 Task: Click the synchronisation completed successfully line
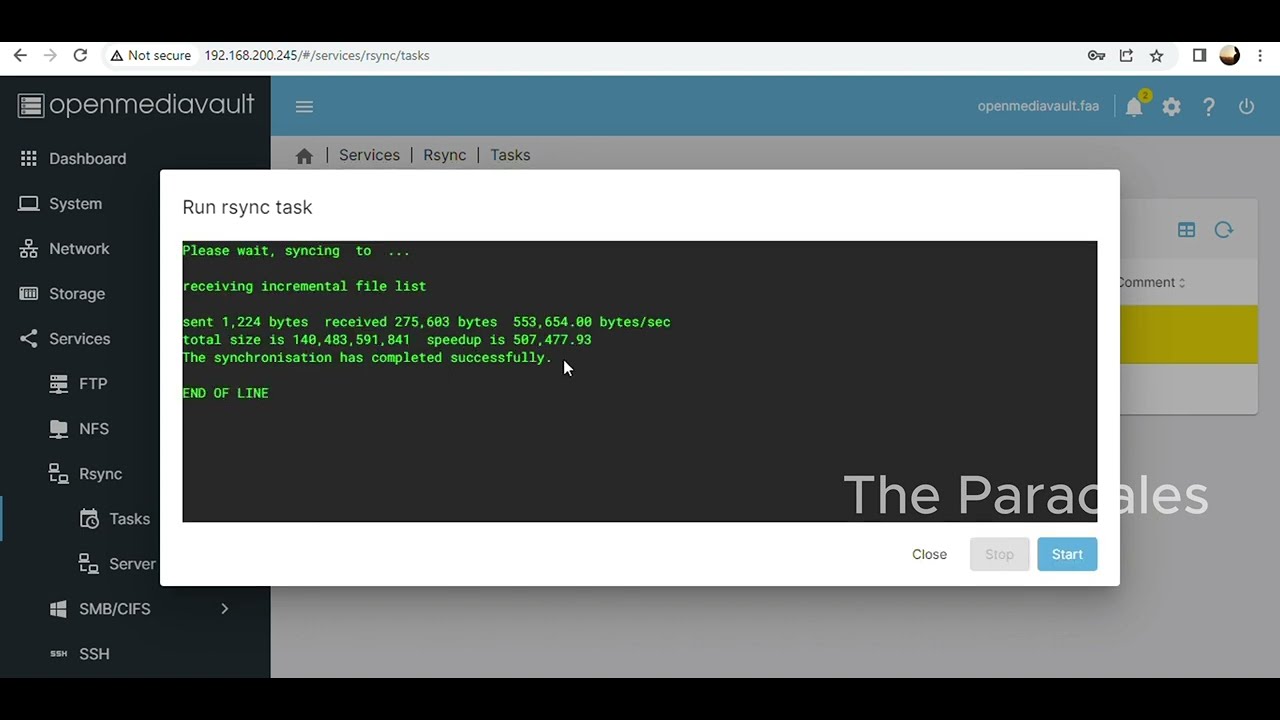tap(367, 358)
